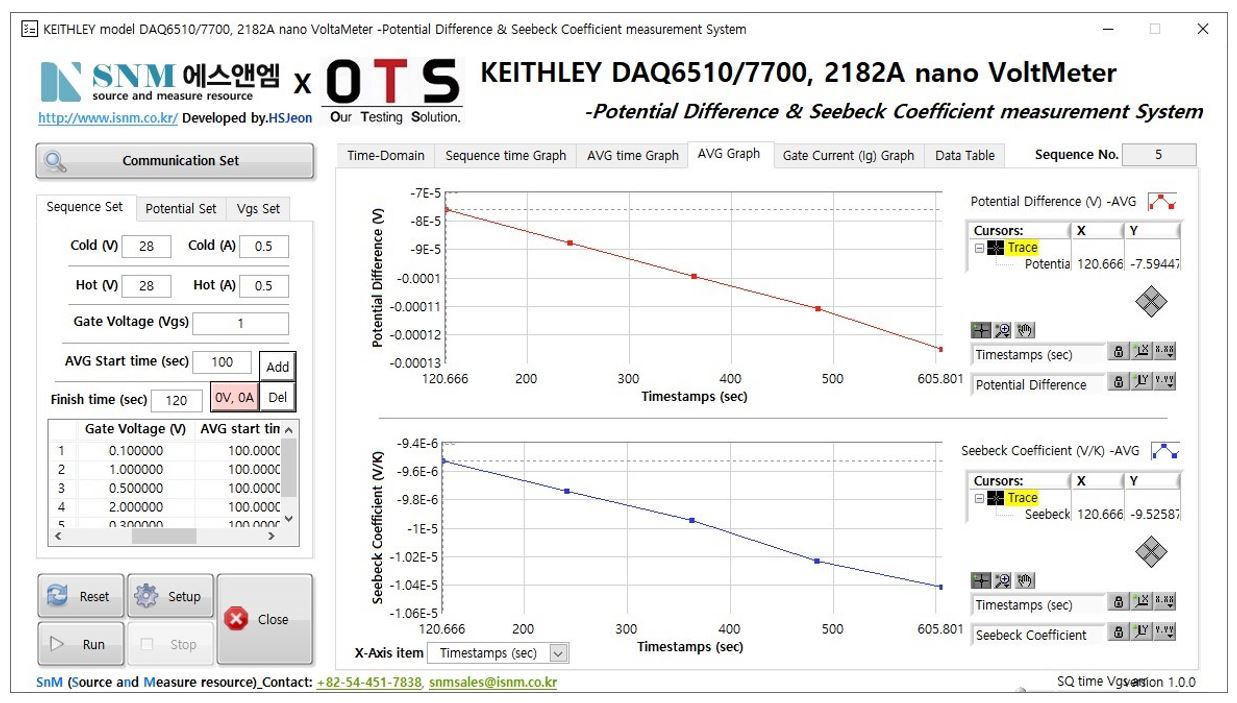
Task: Open the Potential Set tab
Action: (x=180, y=208)
